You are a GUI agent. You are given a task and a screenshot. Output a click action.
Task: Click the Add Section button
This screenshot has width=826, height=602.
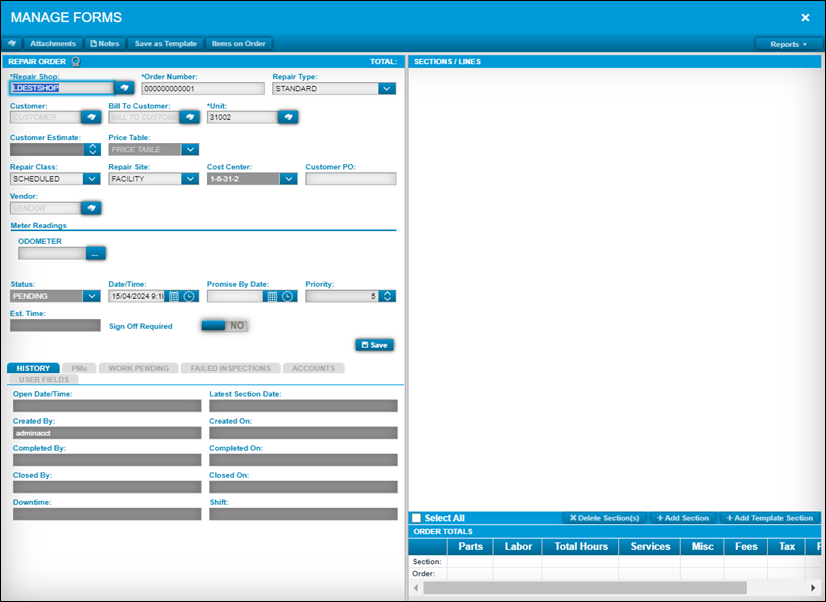point(683,517)
